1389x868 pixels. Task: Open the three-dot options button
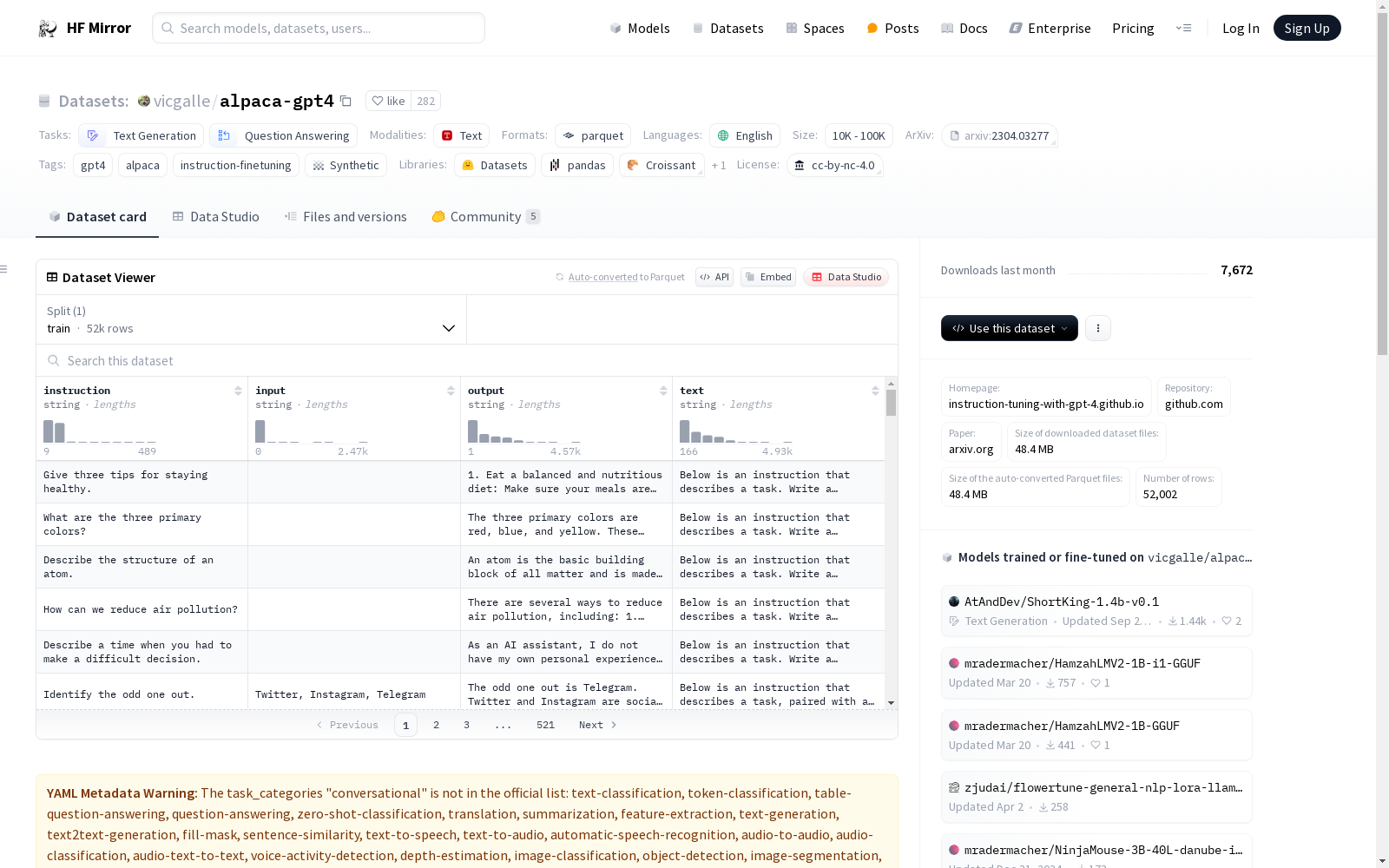pyautogui.click(x=1098, y=328)
